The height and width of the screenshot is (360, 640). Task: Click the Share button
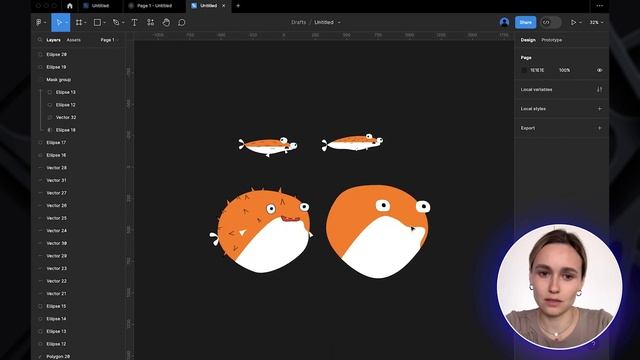point(525,22)
